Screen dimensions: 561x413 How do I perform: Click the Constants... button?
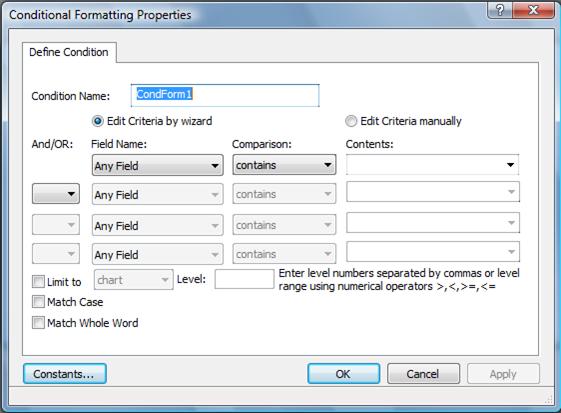pyautogui.click(x=65, y=374)
